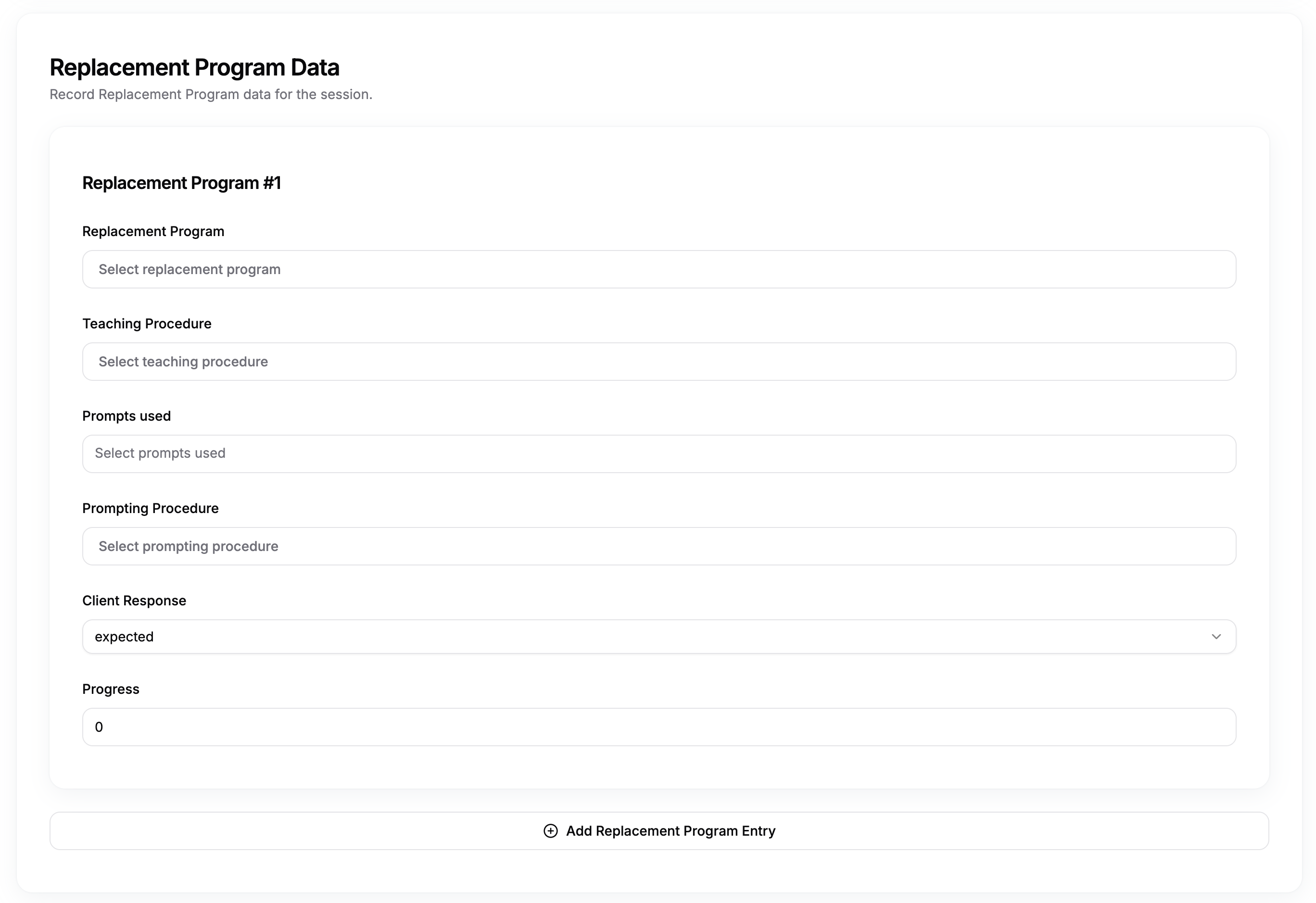Click the expected value in Client Response
This screenshot has height=903, width=1316.
point(124,636)
